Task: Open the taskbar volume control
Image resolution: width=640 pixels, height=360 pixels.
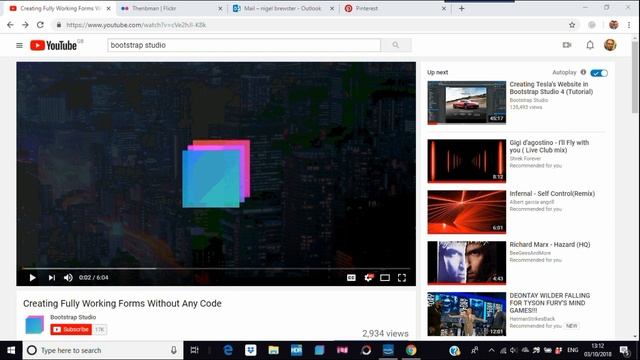Action: [514, 350]
